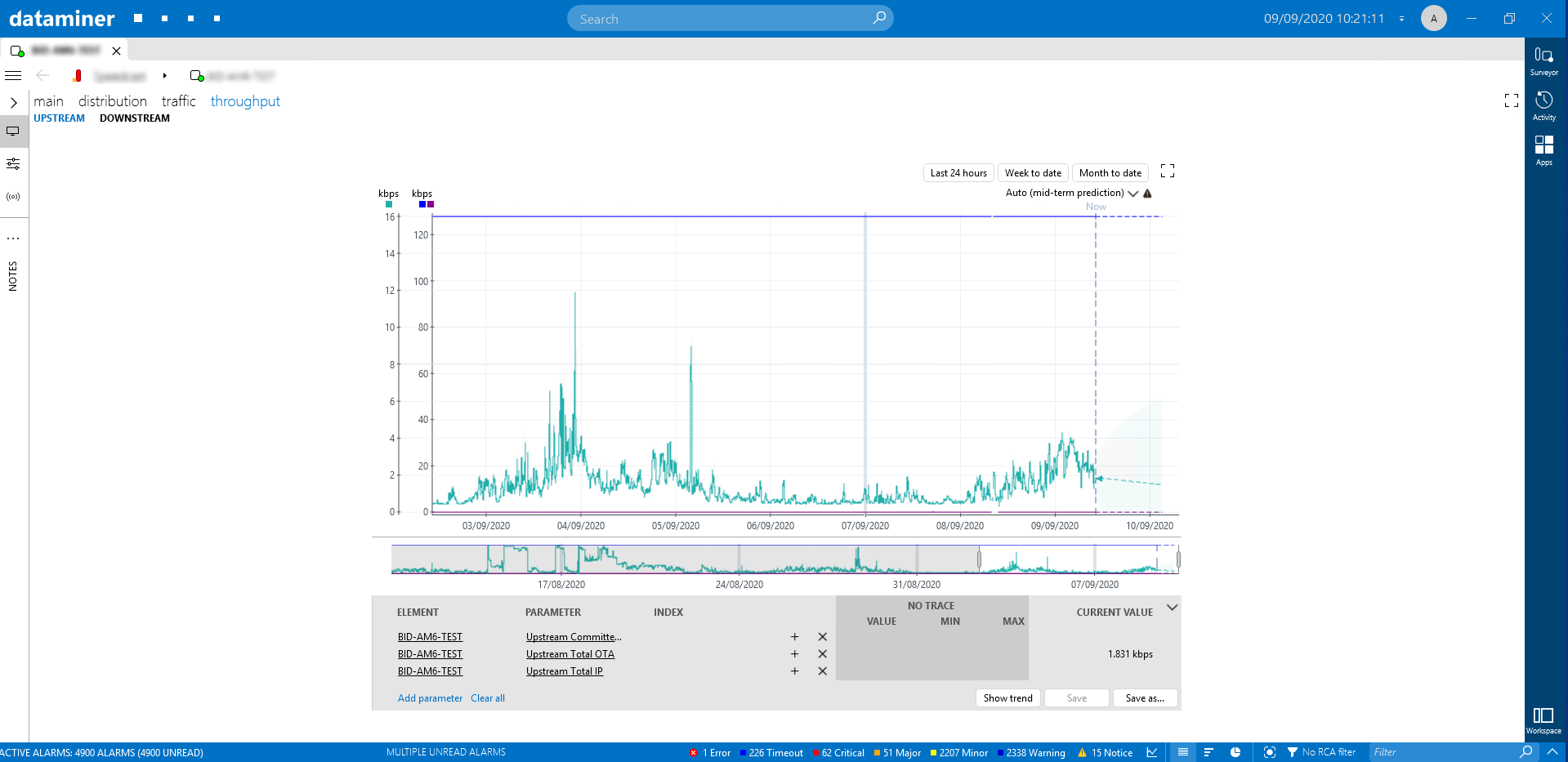Expand the alarm console up-chevron
This screenshot has width=1568, height=762.
pyautogui.click(x=1552, y=752)
